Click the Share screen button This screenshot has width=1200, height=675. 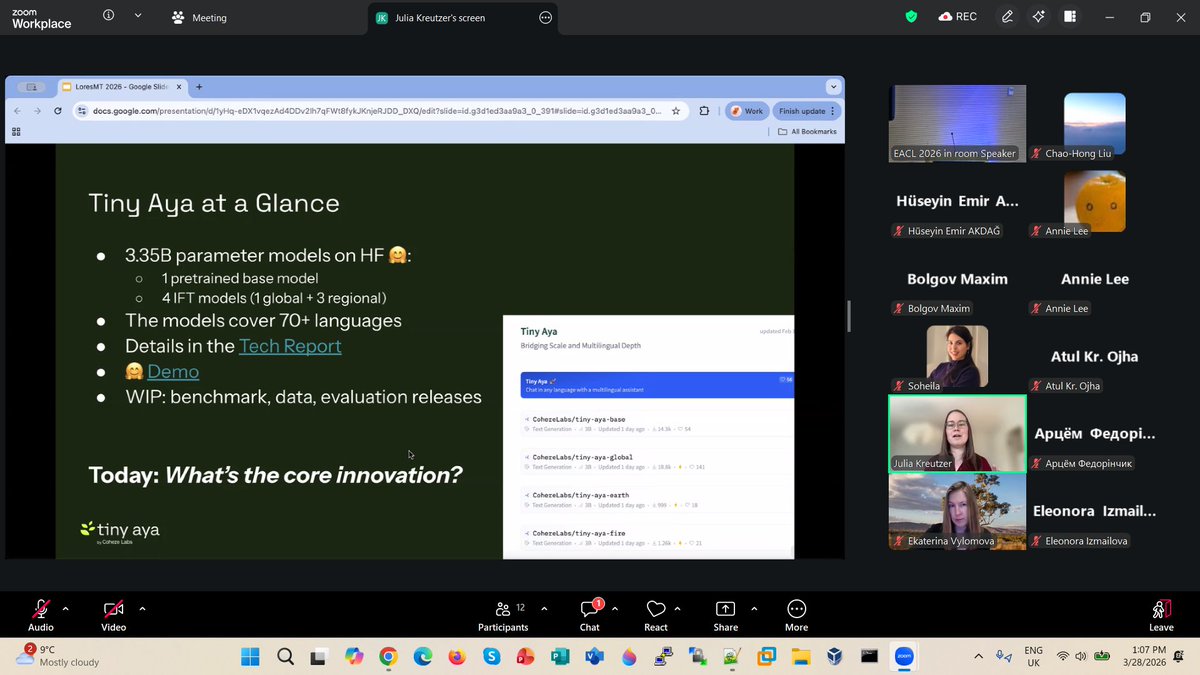point(726,615)
